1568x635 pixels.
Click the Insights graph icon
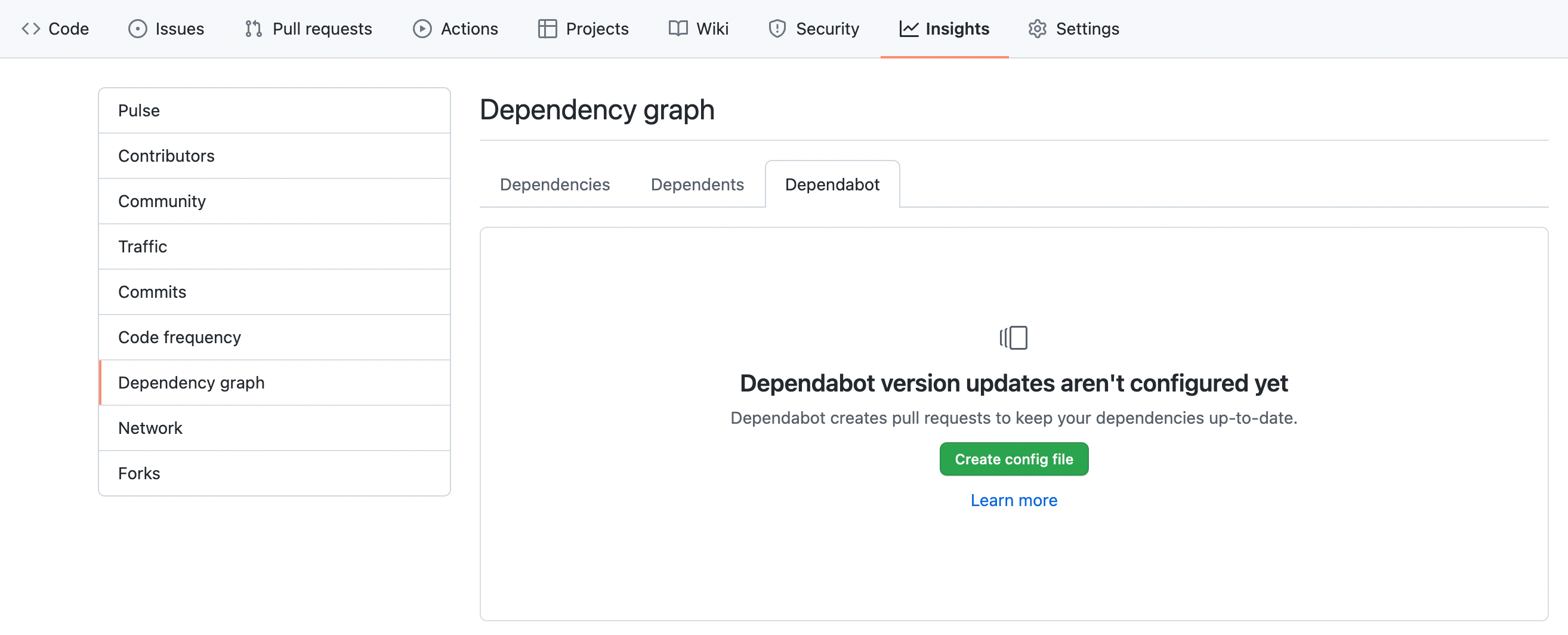point(909,29)
